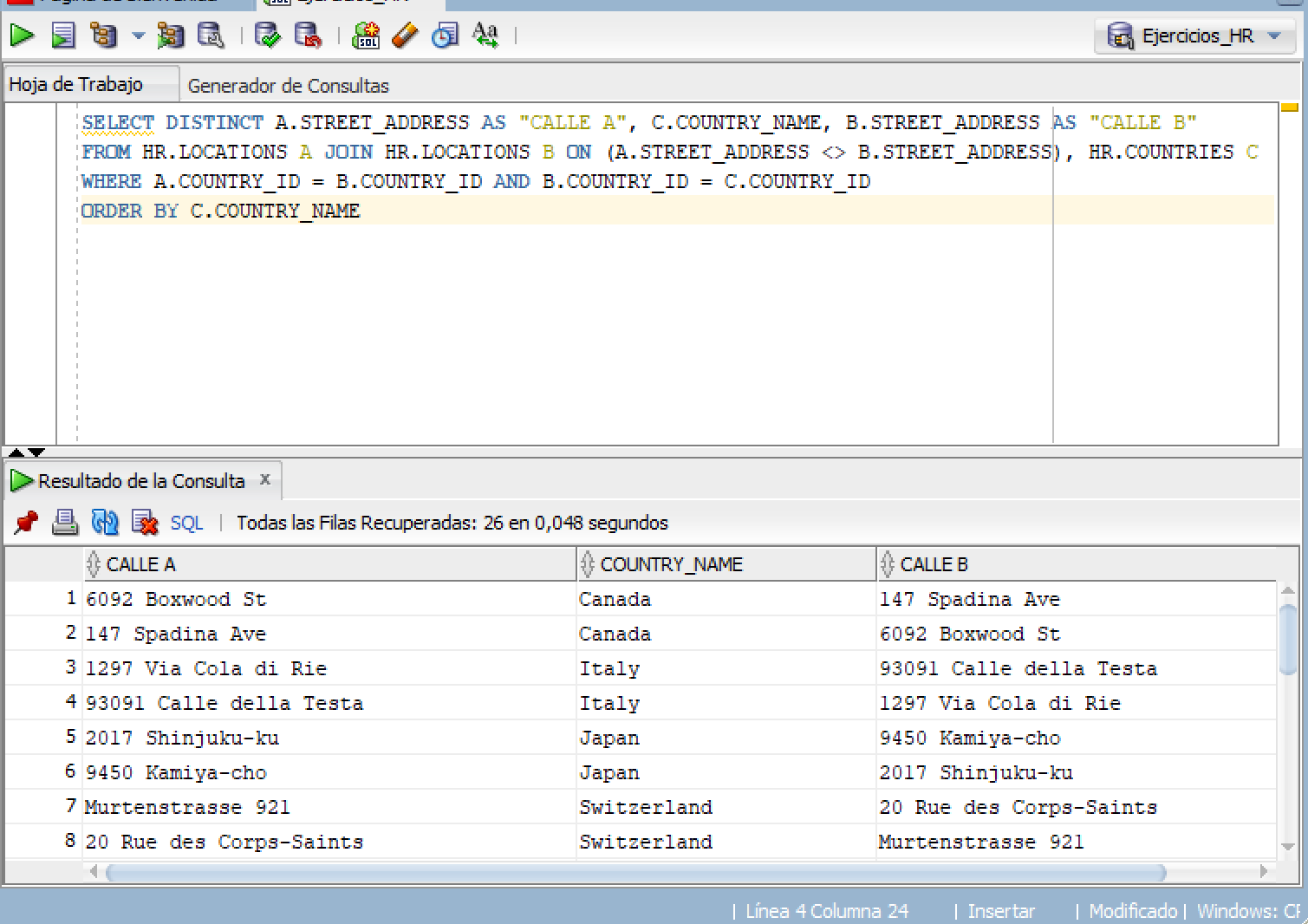Select Japan cell in row 5
The image size is (1308, 924).
point(726,738)
